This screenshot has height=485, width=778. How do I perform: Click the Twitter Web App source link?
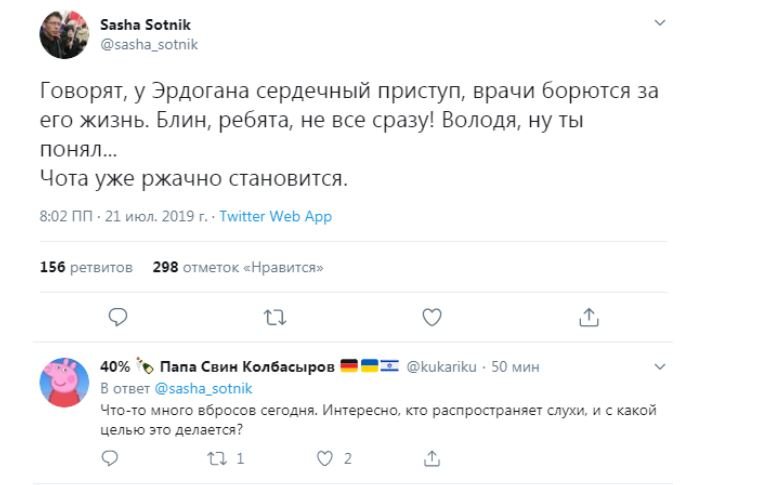click(x=275, y=216)
